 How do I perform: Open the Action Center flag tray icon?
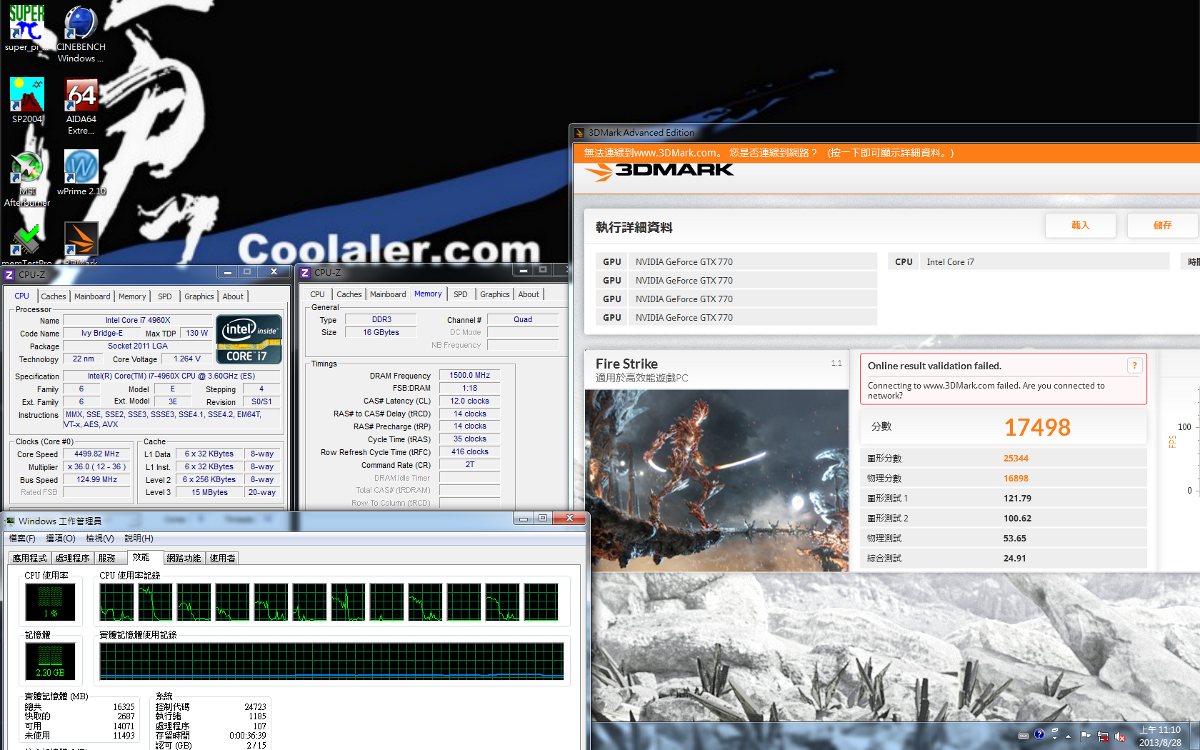(x=1085, y=735)
